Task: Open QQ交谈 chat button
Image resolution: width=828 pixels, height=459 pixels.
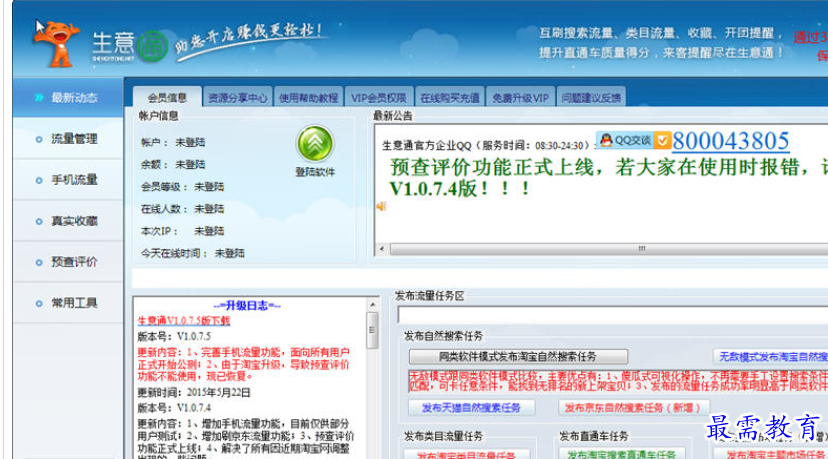Action: pyautogui.click(x=633, y=140)
